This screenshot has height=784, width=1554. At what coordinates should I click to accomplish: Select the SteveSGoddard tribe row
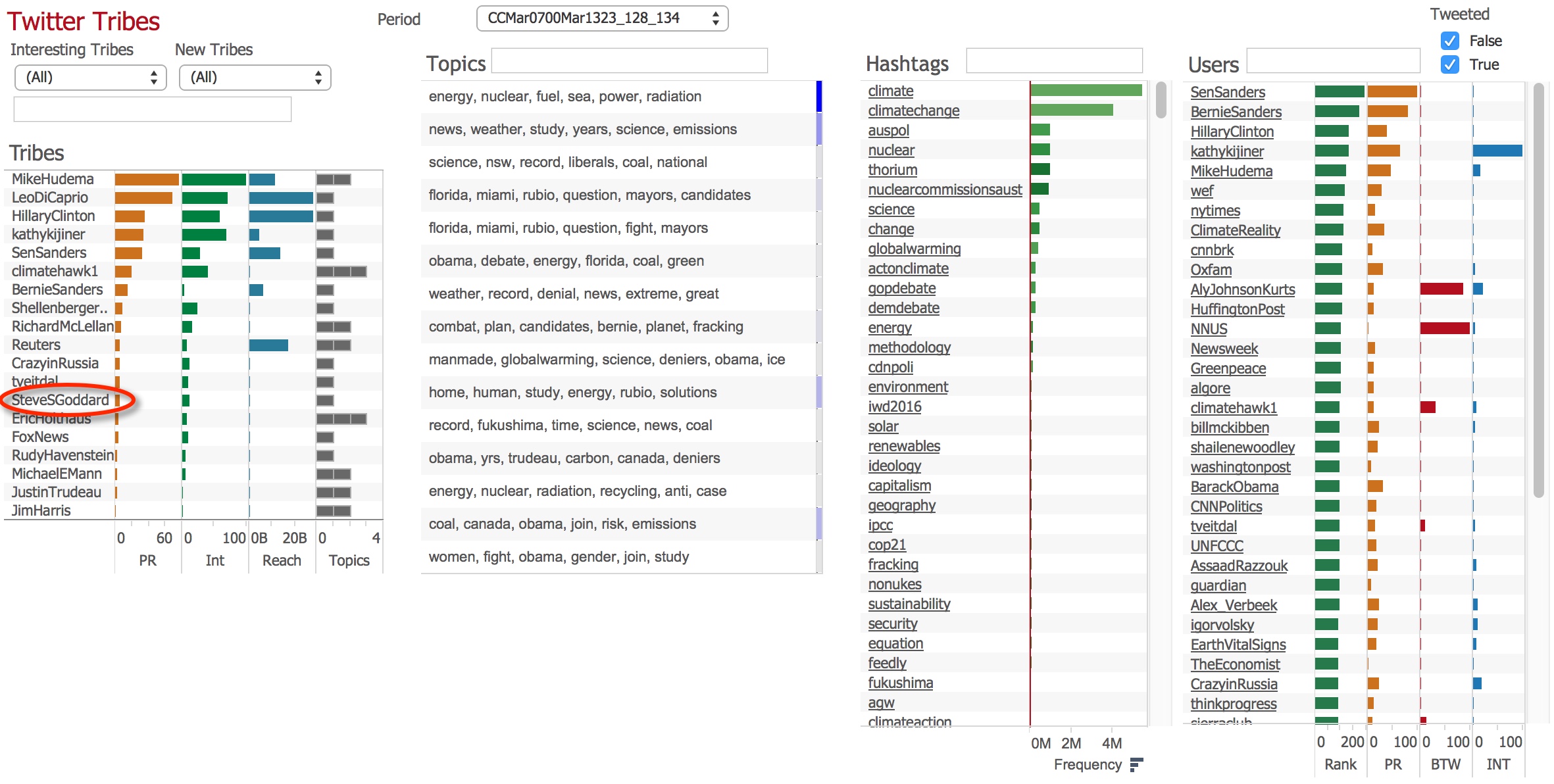[x=61, y=400]
